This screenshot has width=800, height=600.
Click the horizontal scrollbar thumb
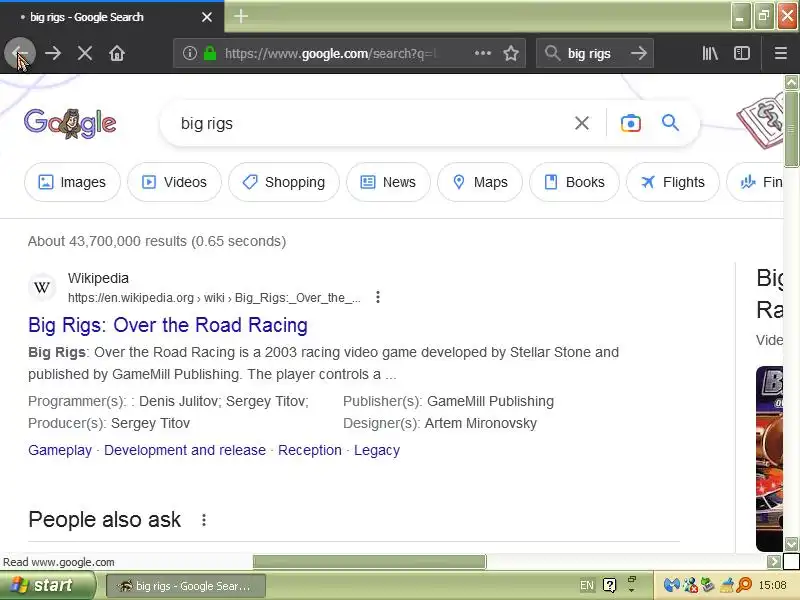coord(369,562)
